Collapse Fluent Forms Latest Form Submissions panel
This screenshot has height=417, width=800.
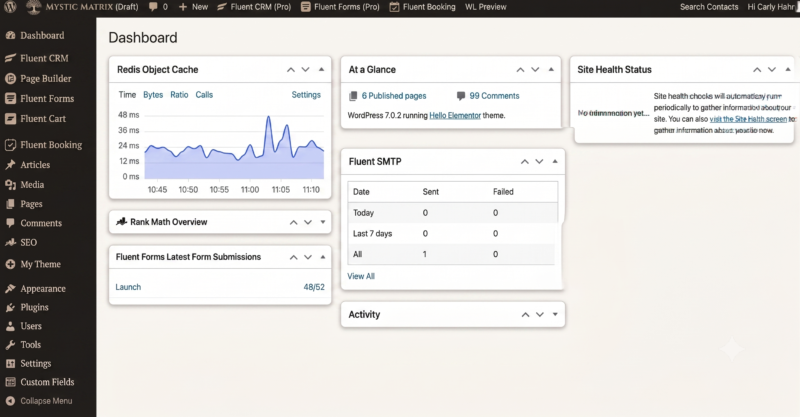[322, 257]
